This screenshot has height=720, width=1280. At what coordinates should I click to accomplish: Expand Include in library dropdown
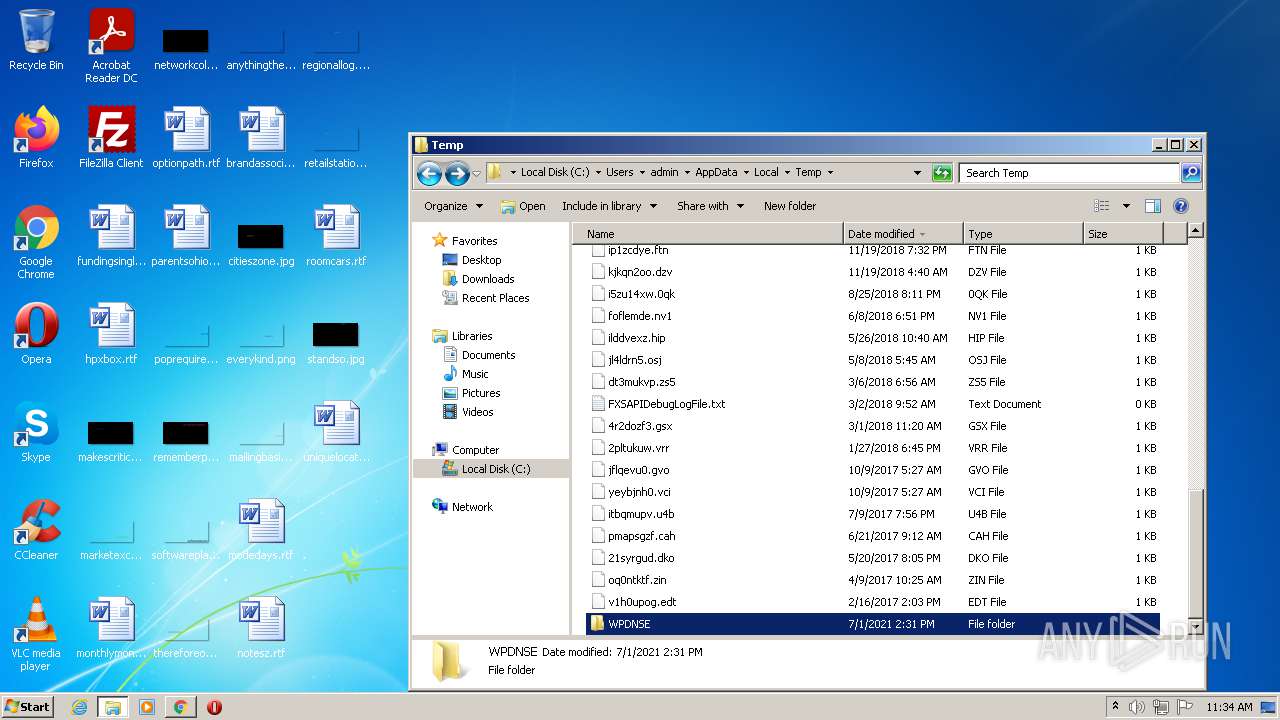609,206
